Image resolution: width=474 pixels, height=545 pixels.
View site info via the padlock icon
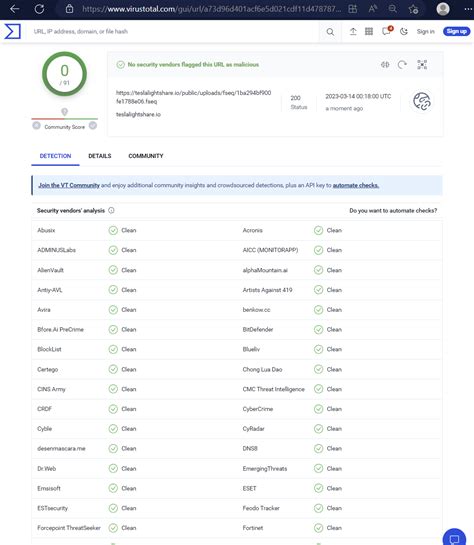[x=70, y=9]
